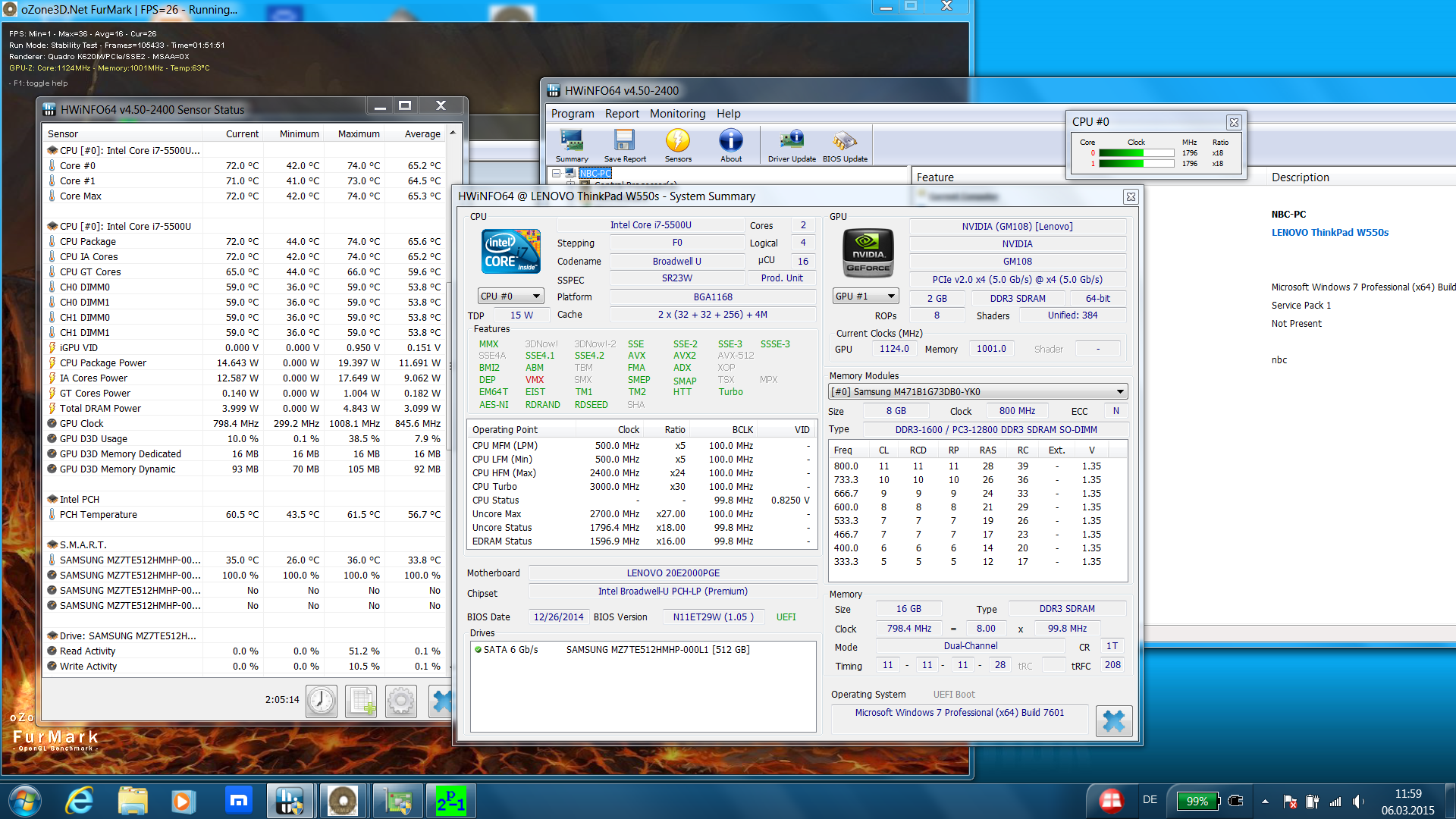Screen dimensions: 1456x819
Task: Close the System Summary window via title X
Action: pos(1131,196)
